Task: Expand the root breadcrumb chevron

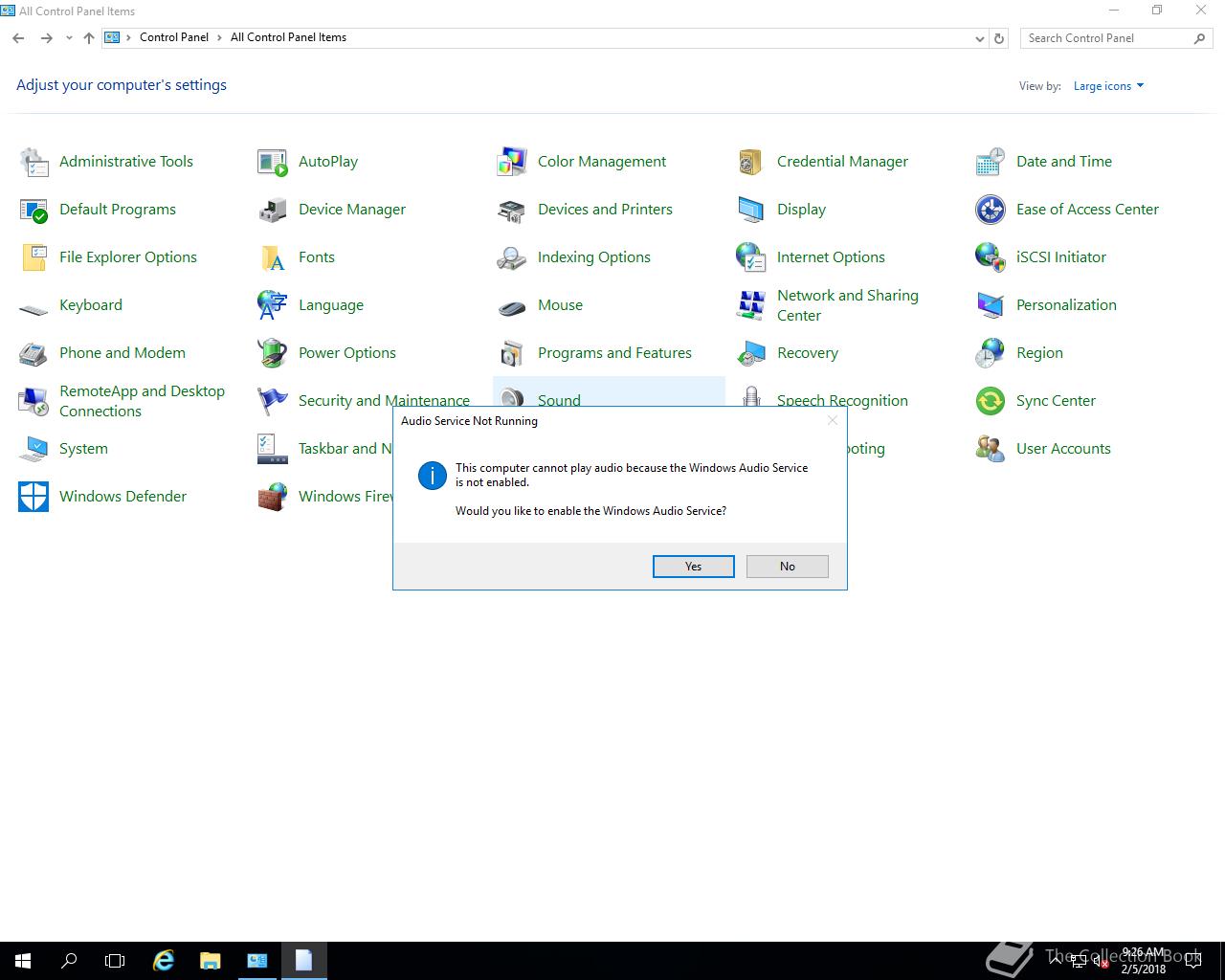Action: (128, 37)
